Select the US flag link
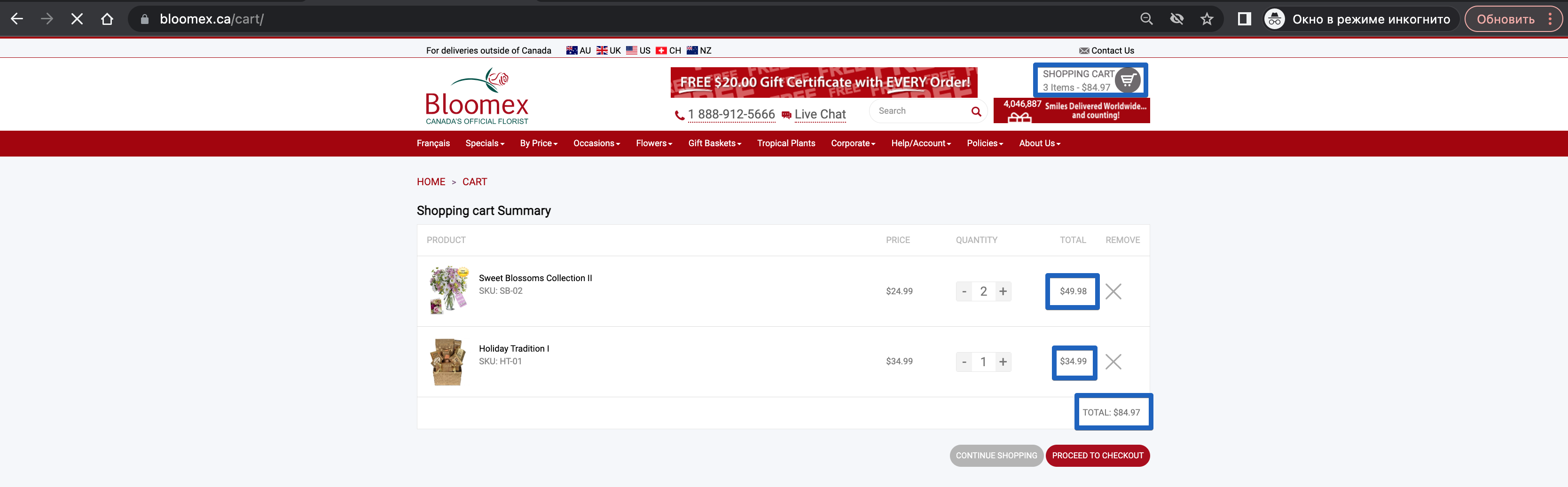Viewport: 1568px width, 487px height. tap(638, 50)
